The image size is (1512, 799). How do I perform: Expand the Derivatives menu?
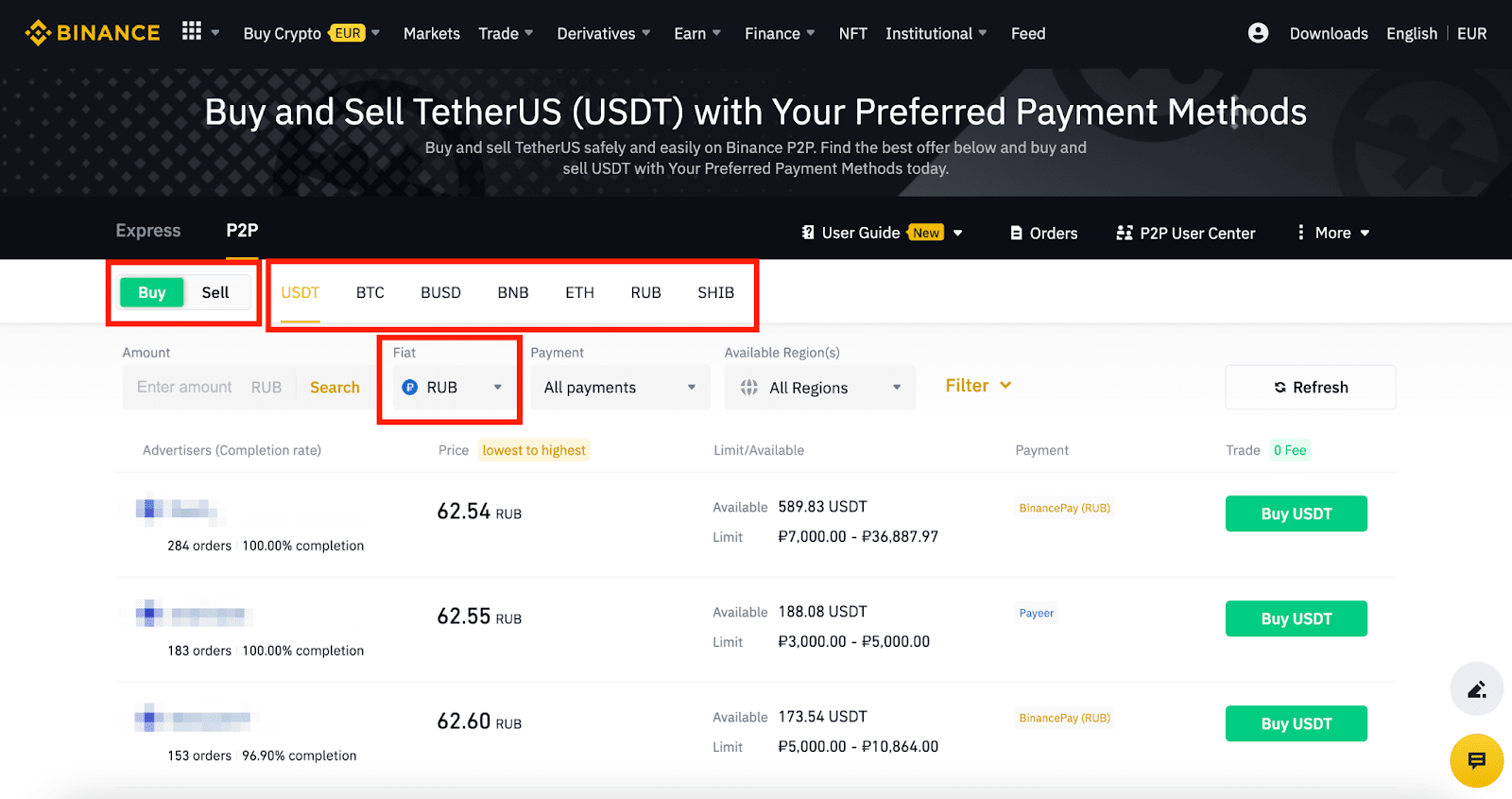[x=603, y=33]
